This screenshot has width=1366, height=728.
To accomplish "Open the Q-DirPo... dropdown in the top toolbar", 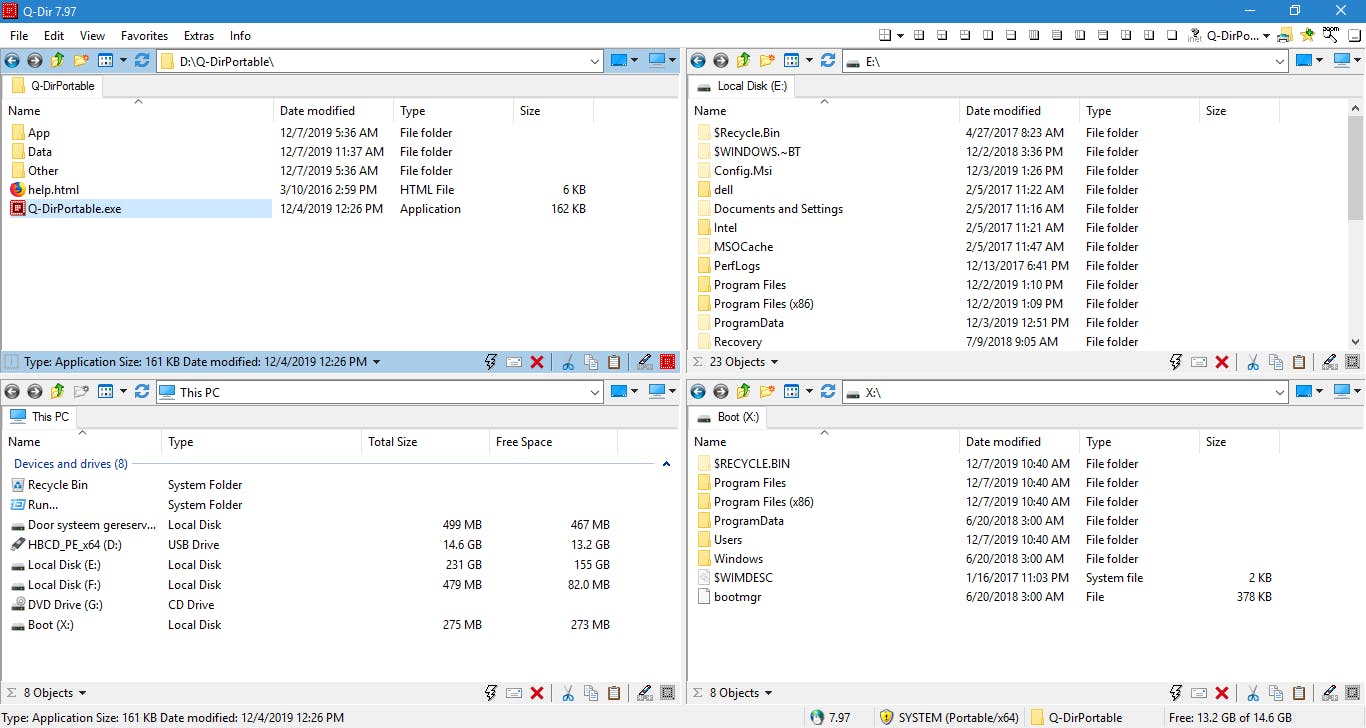I will coord(1266,35).
